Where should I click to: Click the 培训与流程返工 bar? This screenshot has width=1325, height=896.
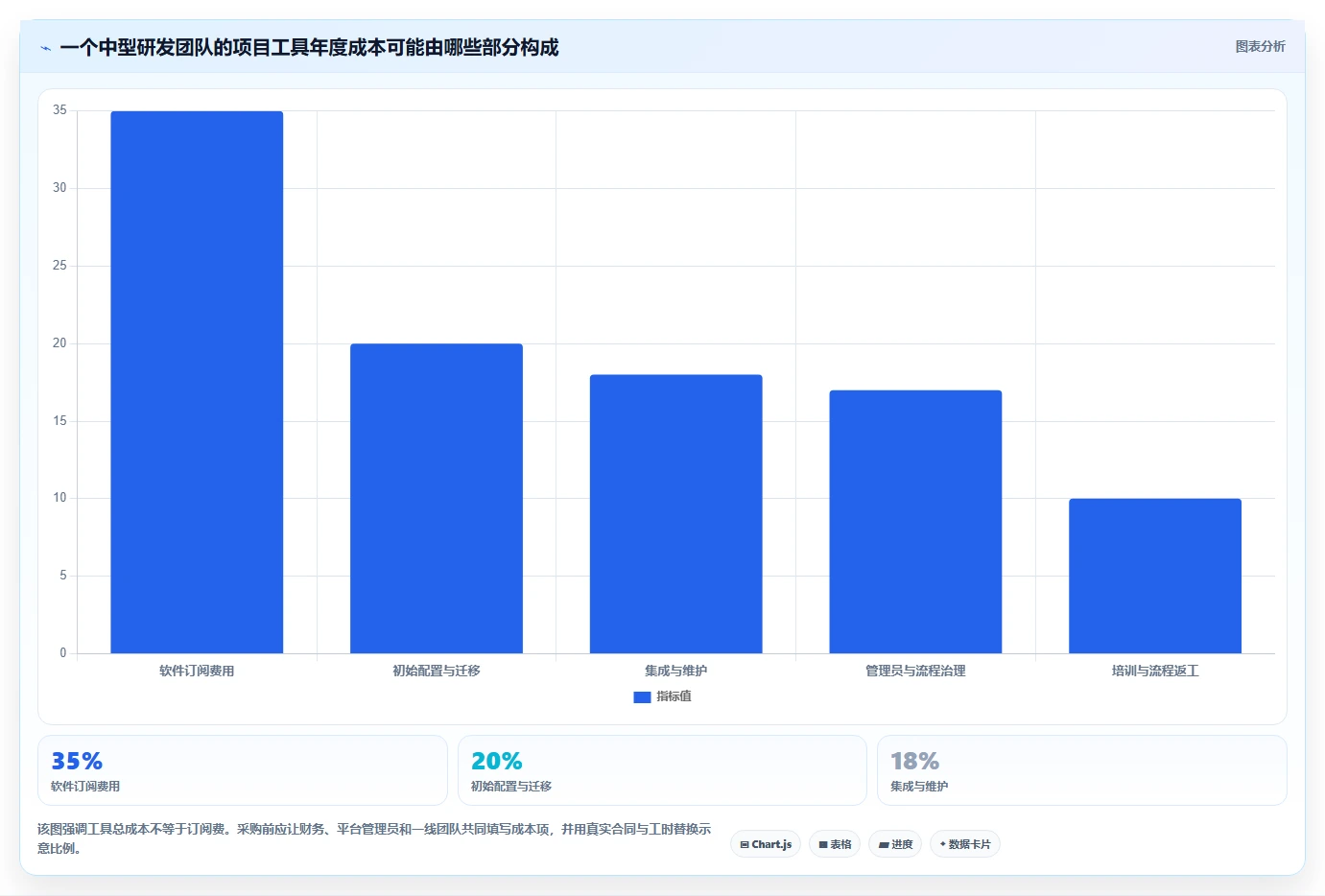pyautogui.click(x=1155, y=576)
